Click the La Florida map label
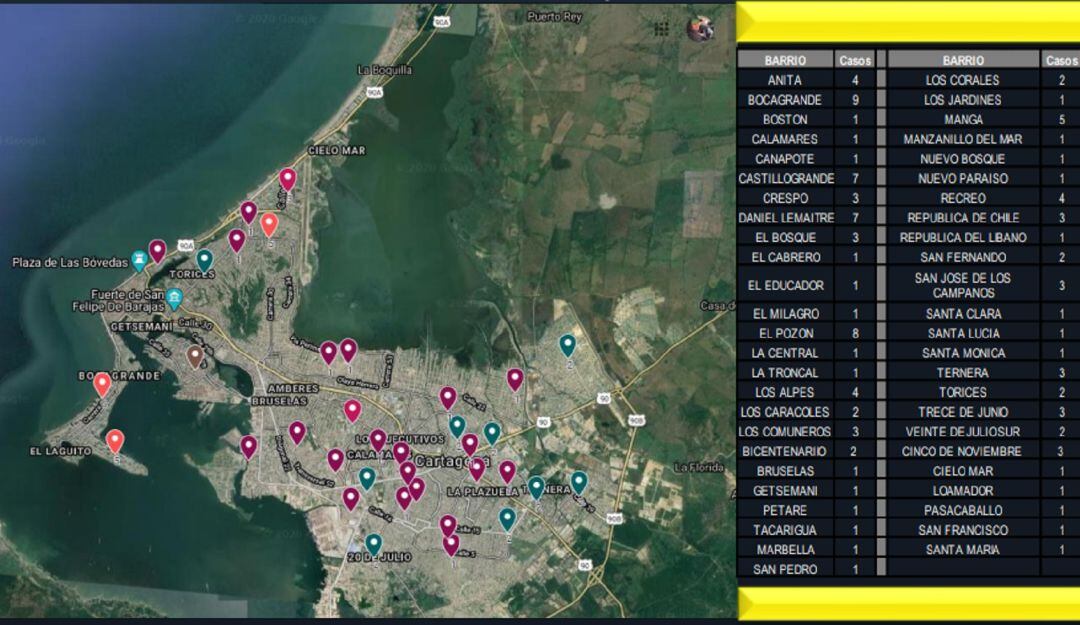The height and width of the screenshot is (625, 1080). (x=698, y=467)
